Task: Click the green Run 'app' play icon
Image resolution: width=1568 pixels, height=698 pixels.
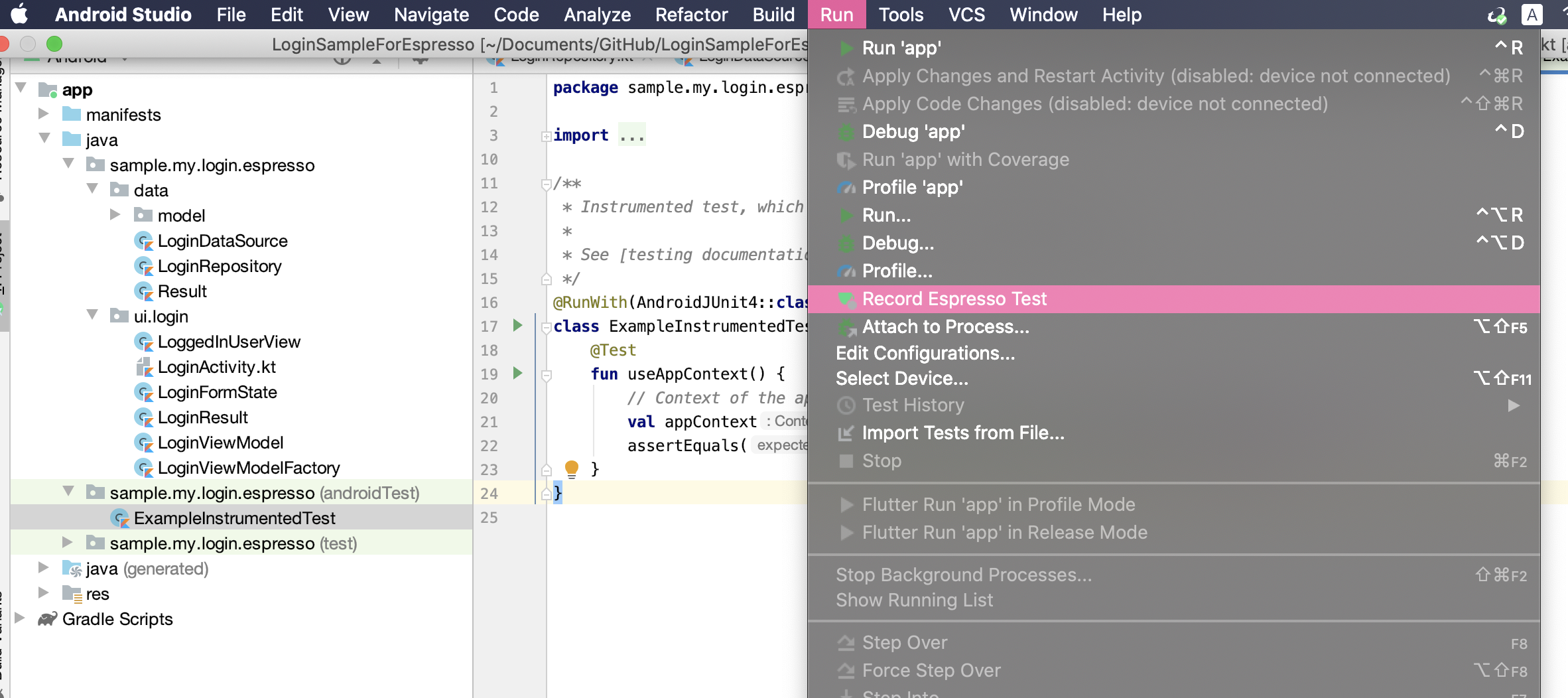Action: click(x=846, y=48)
